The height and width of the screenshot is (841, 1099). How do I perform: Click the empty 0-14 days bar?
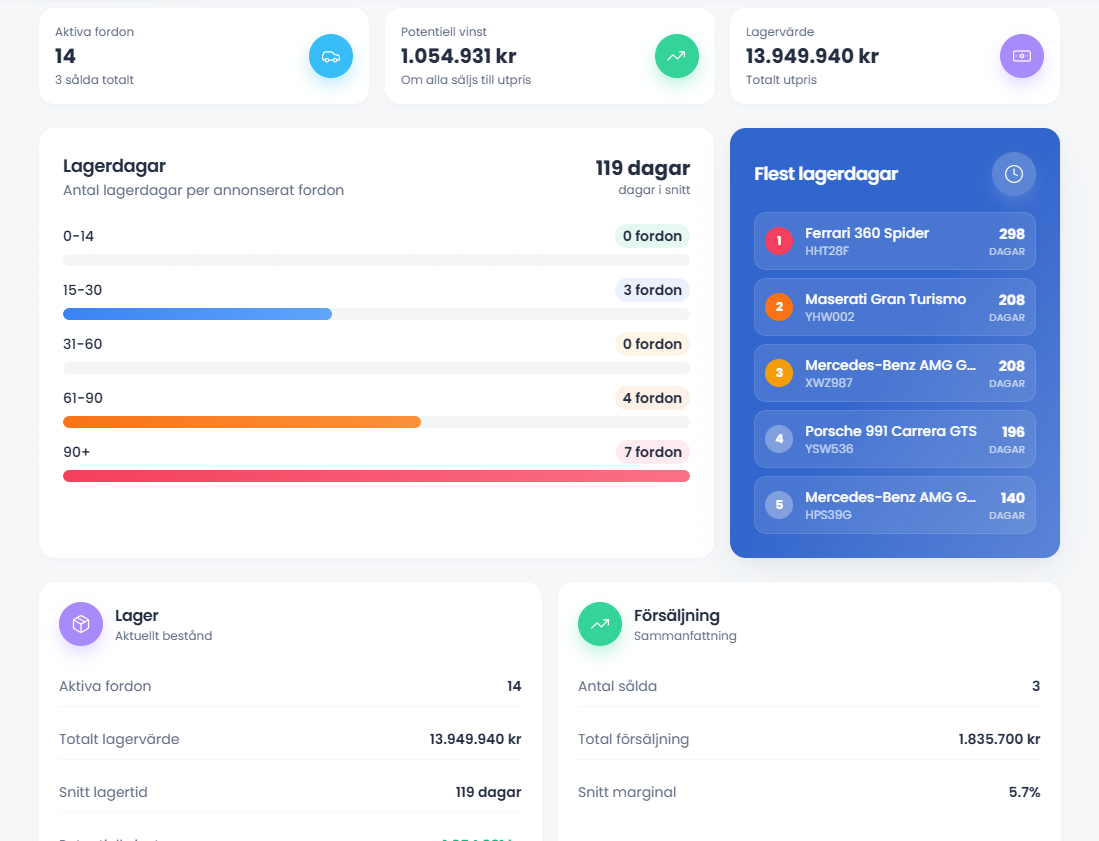(376, 260)
